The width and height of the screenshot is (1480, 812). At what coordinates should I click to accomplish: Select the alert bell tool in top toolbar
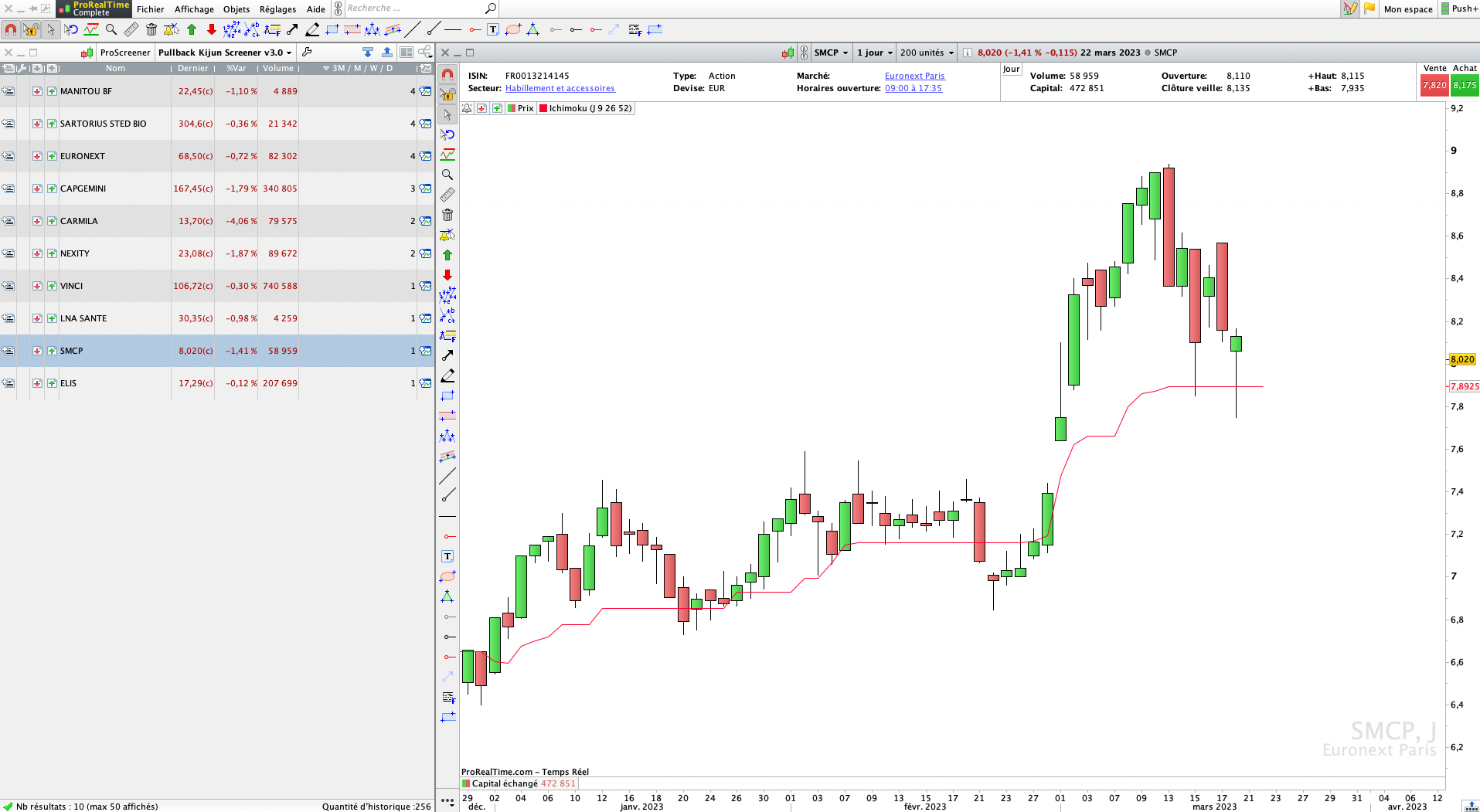pos(172,29)
